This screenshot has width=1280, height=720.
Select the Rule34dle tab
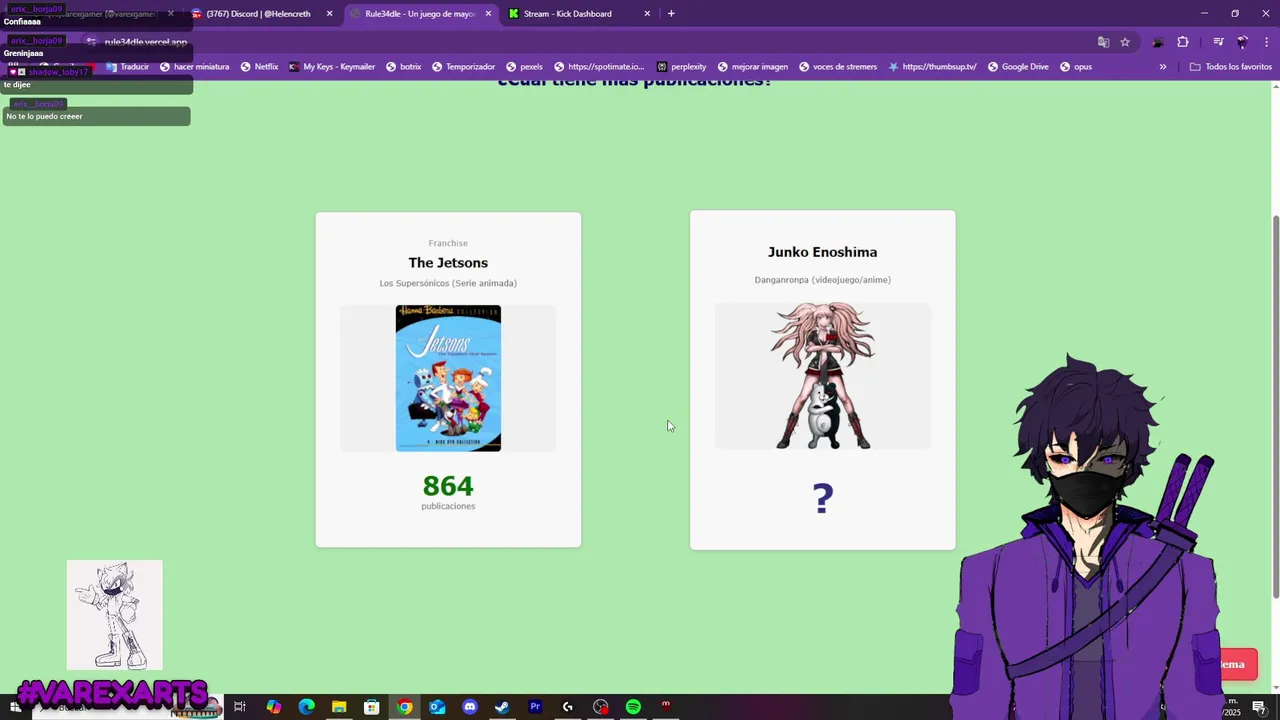click(421, 14)
